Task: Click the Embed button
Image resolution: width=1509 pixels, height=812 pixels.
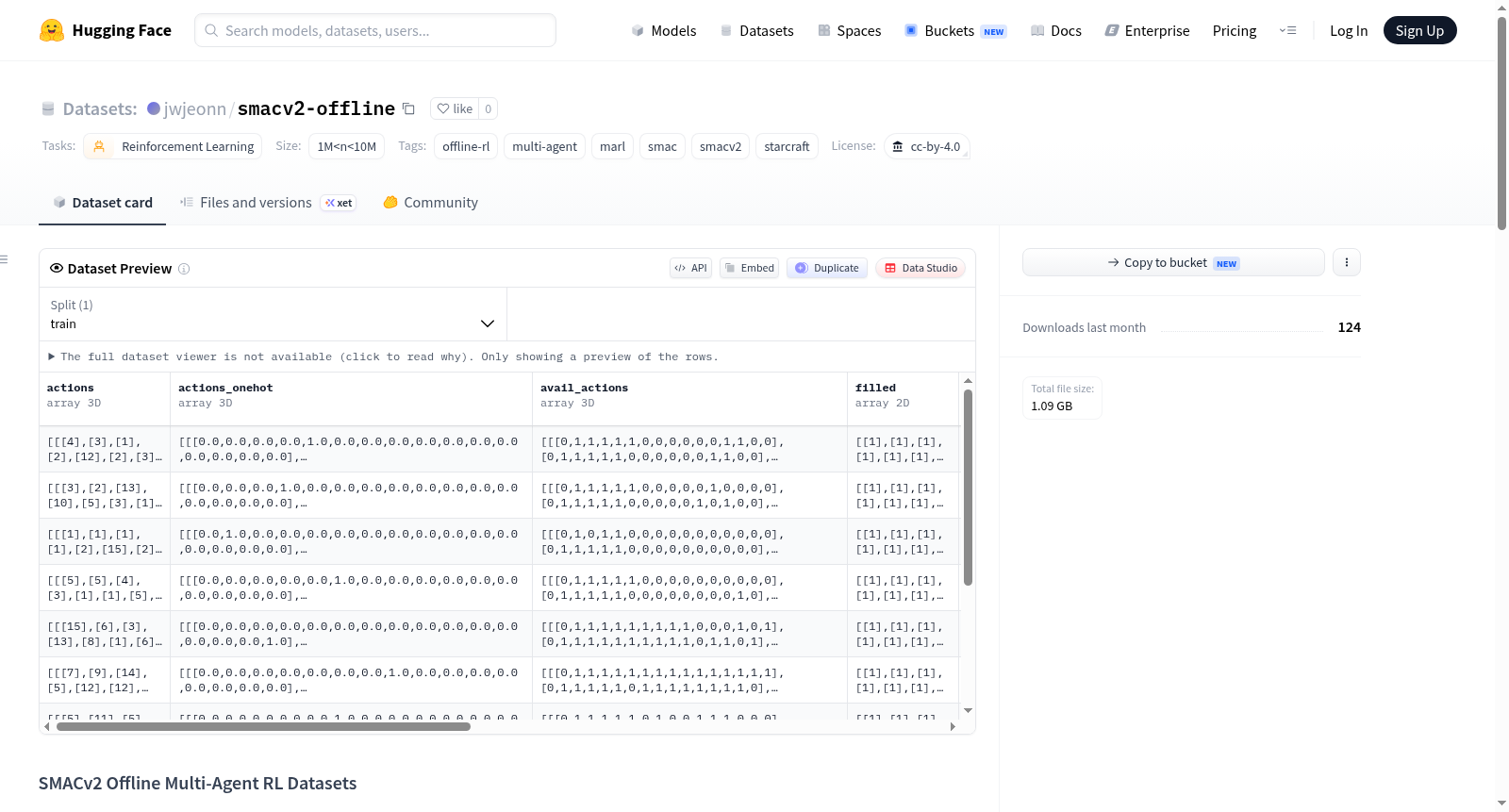Action: pos(750,268)
